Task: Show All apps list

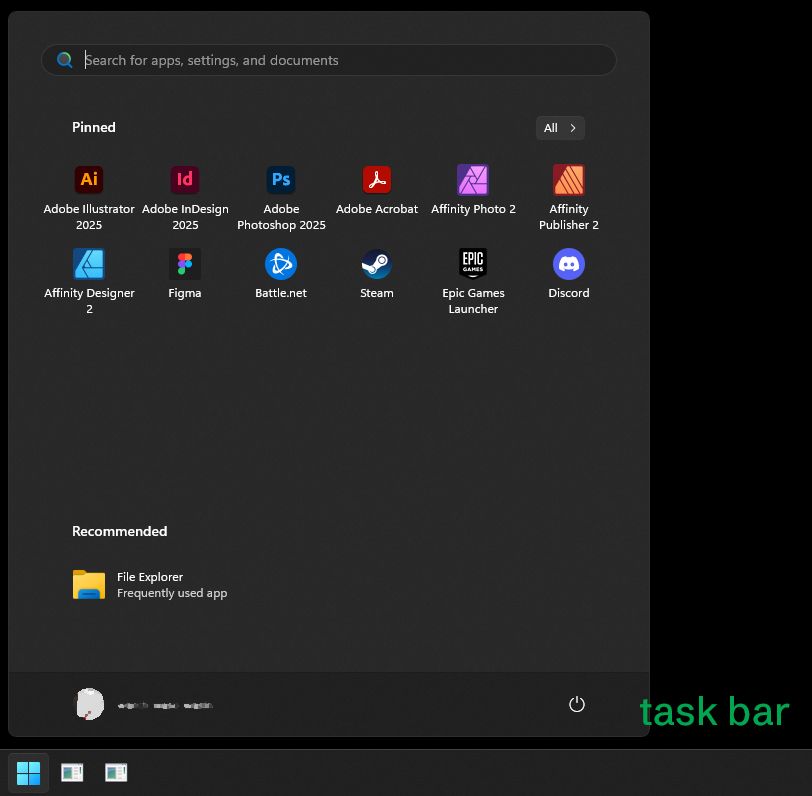Action: [x=560, y=128]
